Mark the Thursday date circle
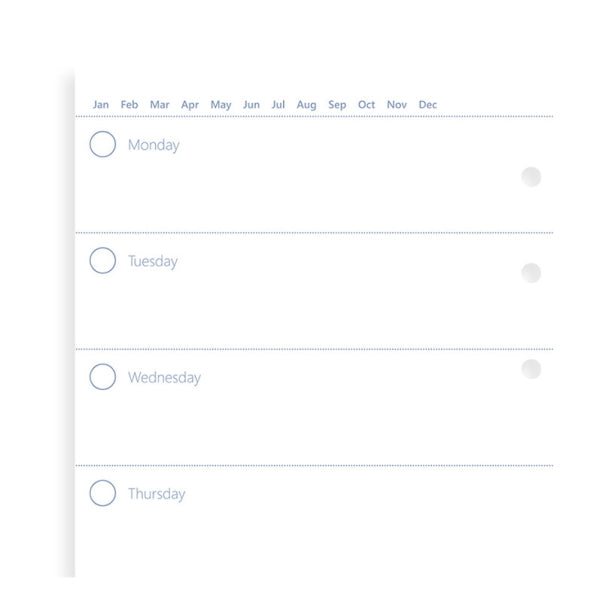Image resolution: width=600 pixels, height=600 pixels. pyautogui.click(x=103, y=493)
